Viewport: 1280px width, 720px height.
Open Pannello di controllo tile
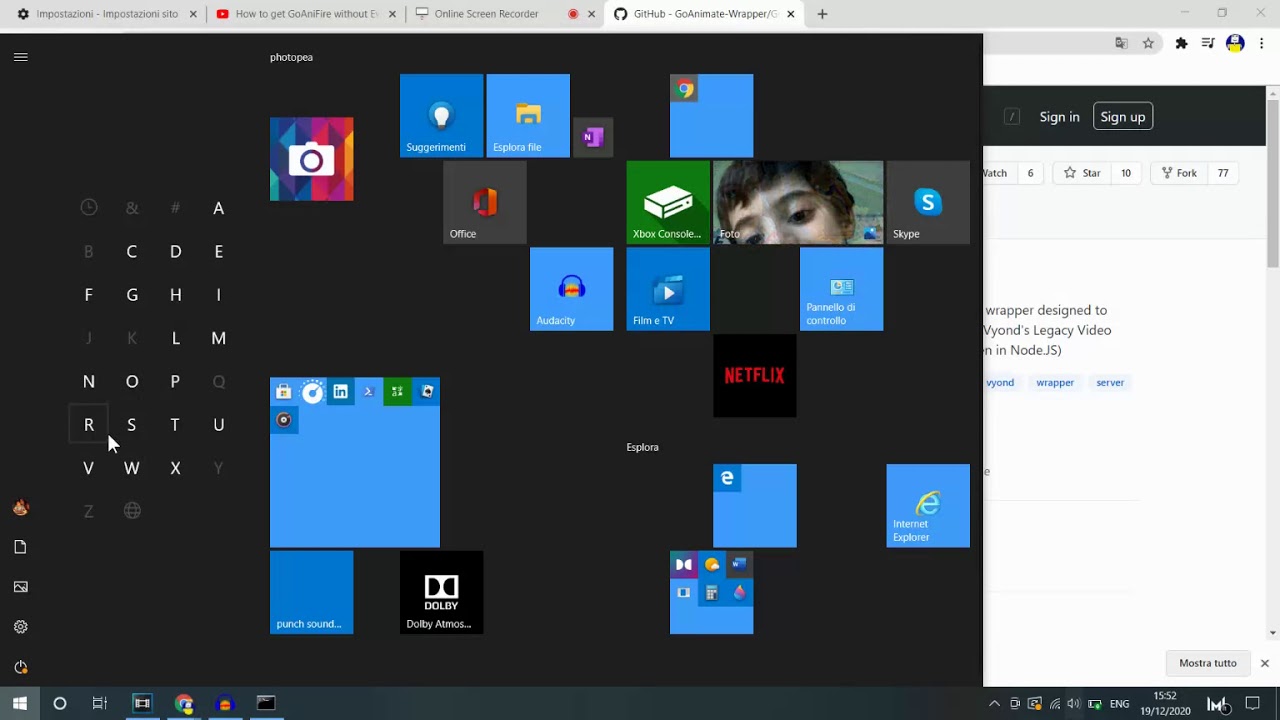point(841,289)
